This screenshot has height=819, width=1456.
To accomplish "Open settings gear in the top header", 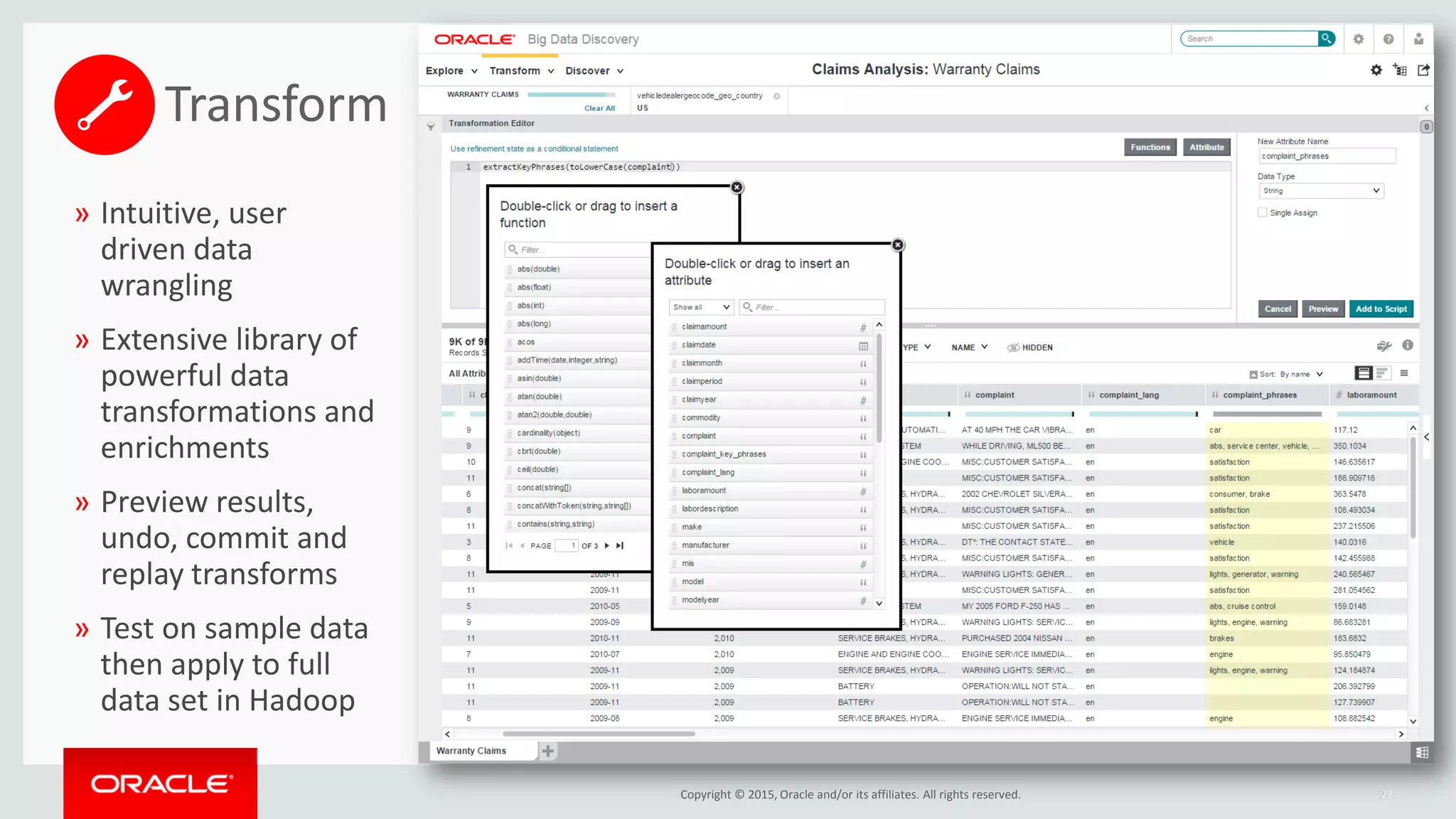I will [x=1359, y=39].
